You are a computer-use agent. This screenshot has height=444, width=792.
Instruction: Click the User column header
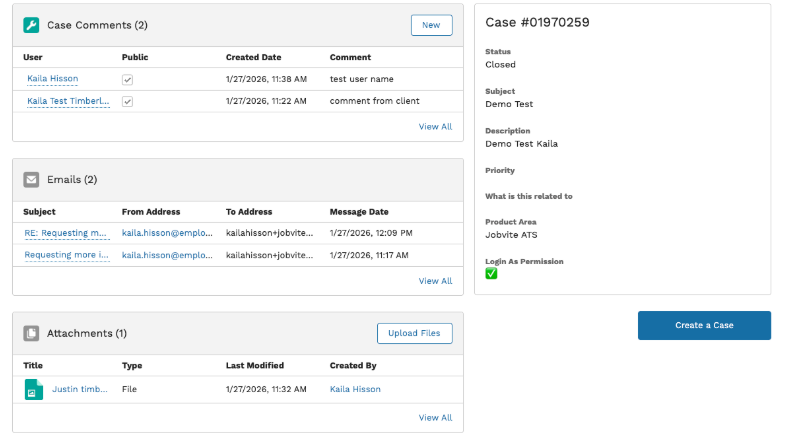pyautogui.click(x=33, y=57)
